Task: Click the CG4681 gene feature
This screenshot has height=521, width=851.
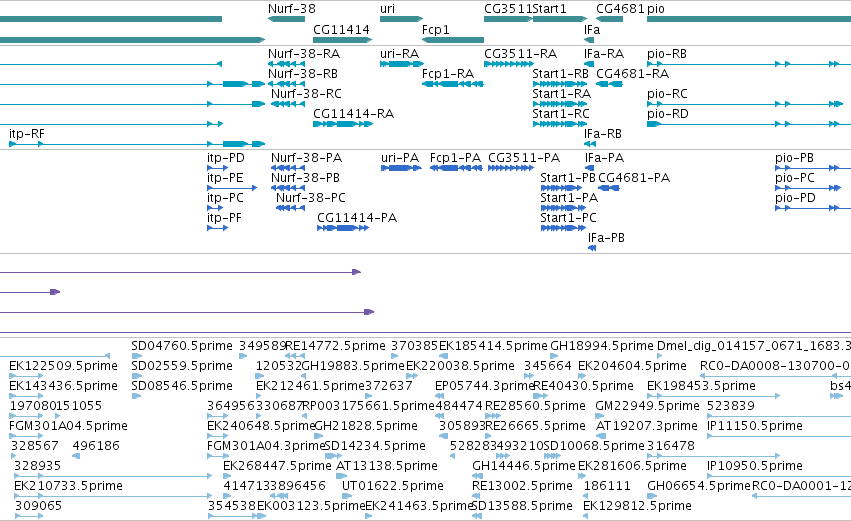Action: [609, 19]
